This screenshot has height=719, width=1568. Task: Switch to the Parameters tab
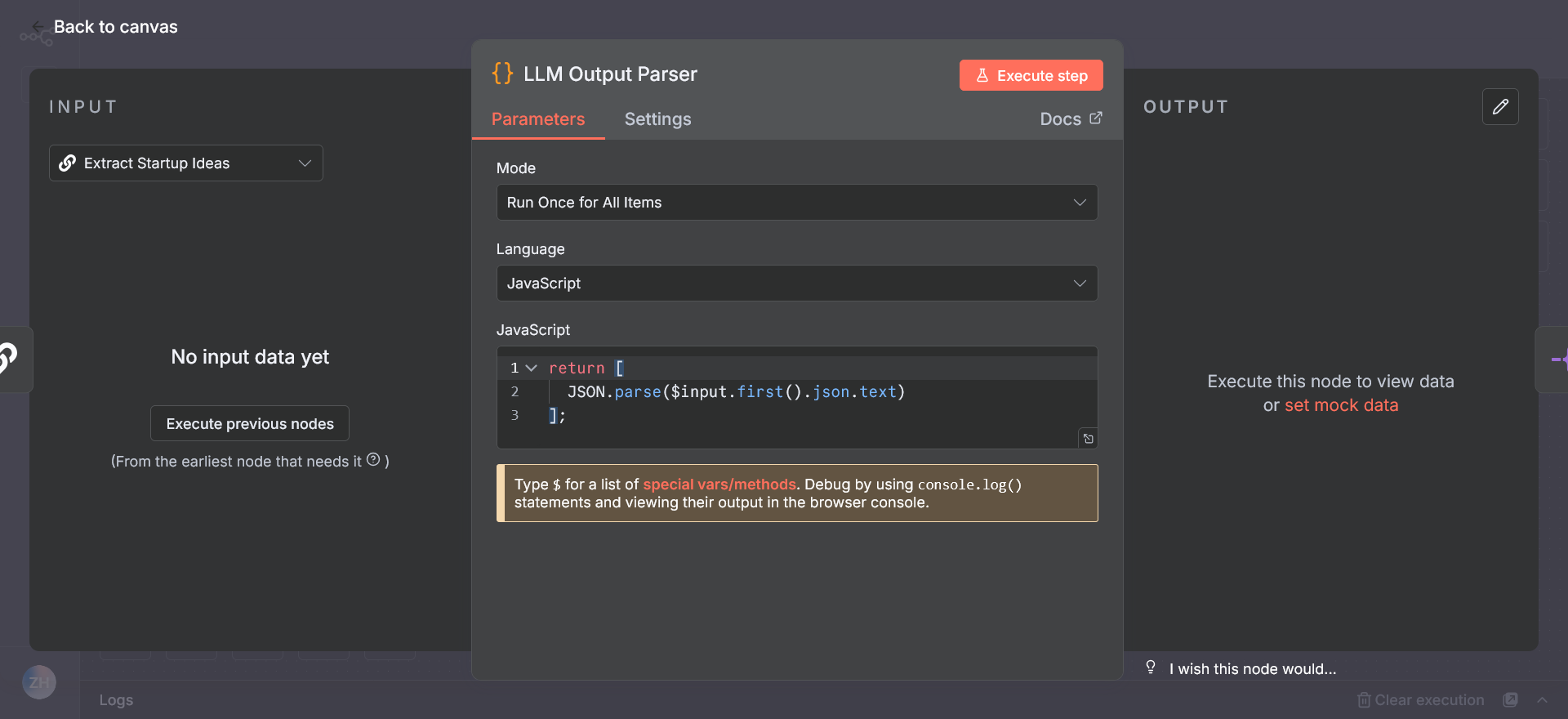[x=538, y=119]
